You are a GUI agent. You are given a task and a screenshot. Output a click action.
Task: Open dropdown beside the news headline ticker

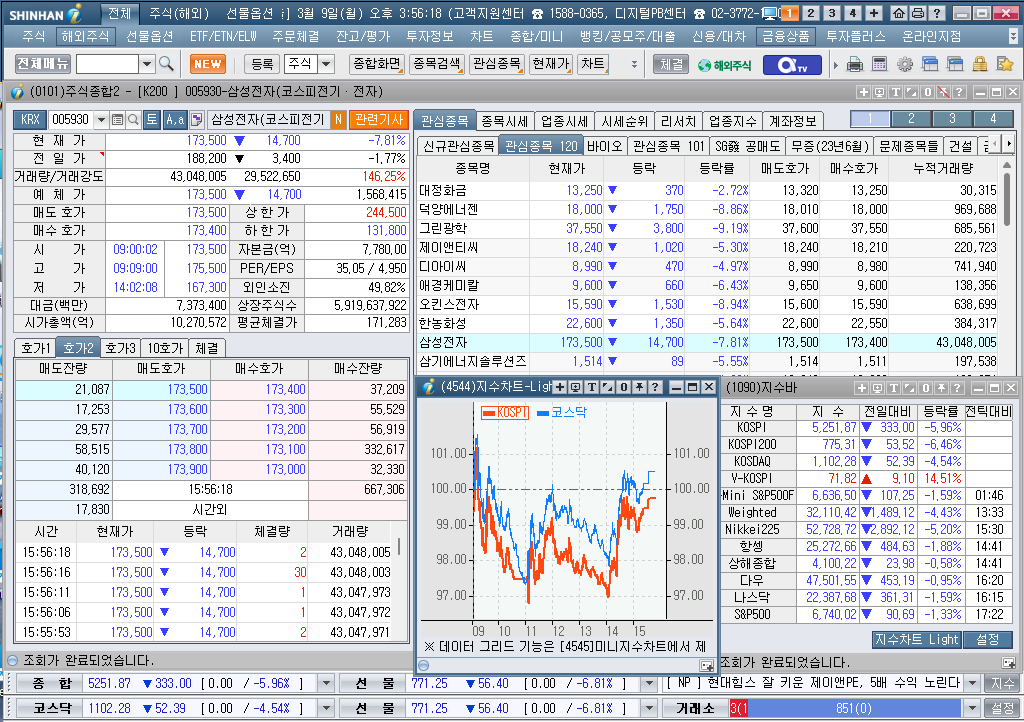click(973, 683)
